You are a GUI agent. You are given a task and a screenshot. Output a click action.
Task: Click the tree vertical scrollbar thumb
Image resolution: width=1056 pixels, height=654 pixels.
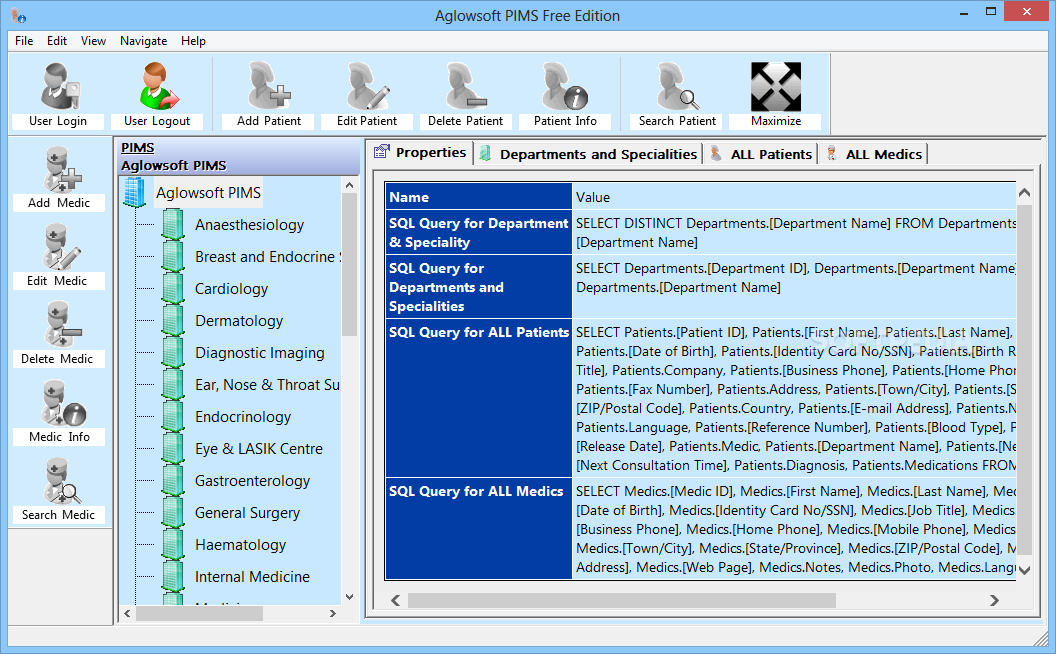tap(349, 265)
